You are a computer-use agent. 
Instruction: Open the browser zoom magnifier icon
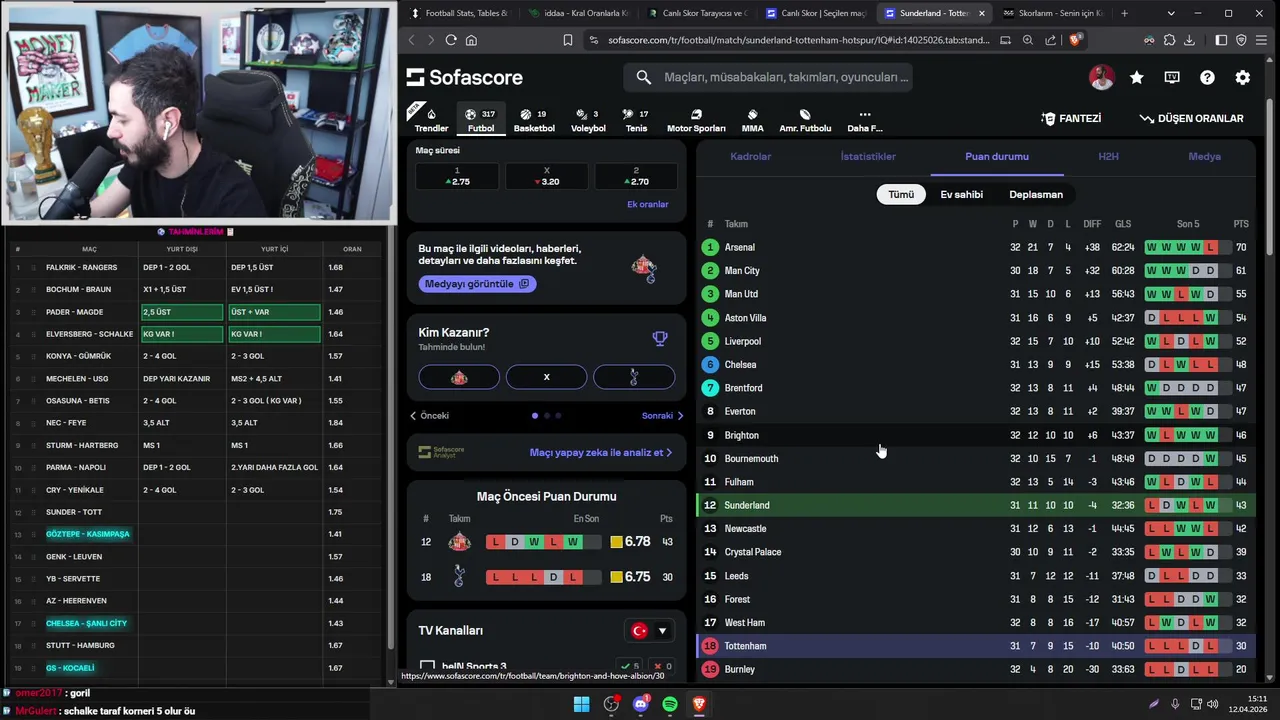1028,40
